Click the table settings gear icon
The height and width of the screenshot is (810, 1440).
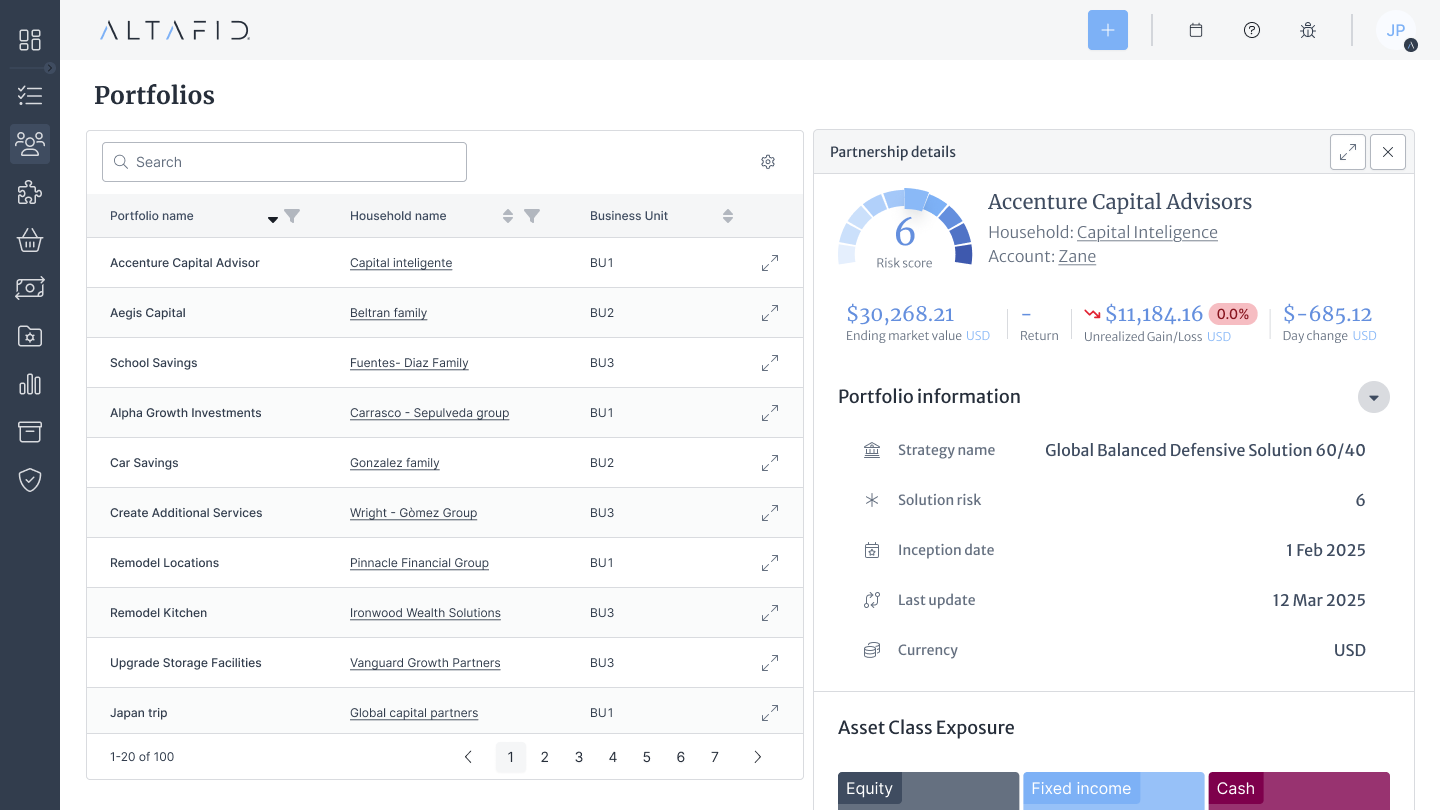coord(768,162)
